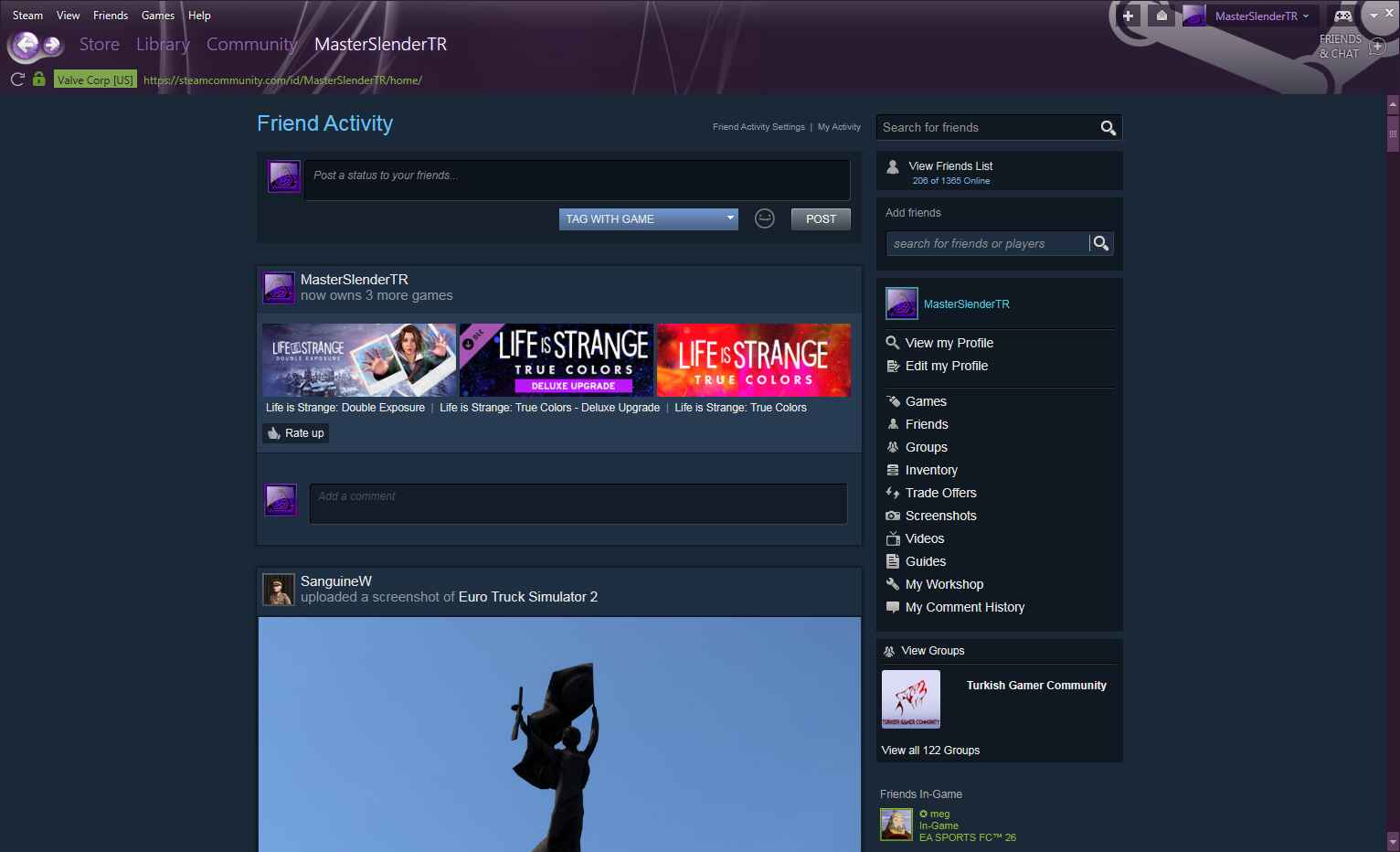Open Euro Truck Simulator 2 link
This screenshot has width=1400, height=852.
click(x=528, y=597)
